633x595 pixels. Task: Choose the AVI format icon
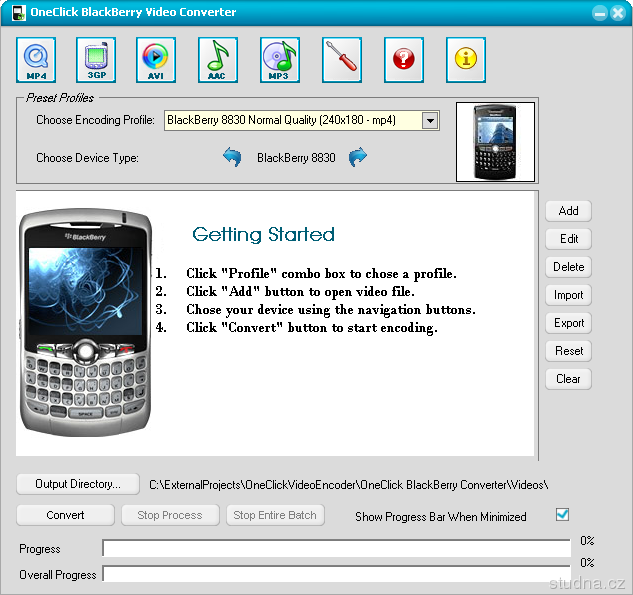[x=156, y=60]
